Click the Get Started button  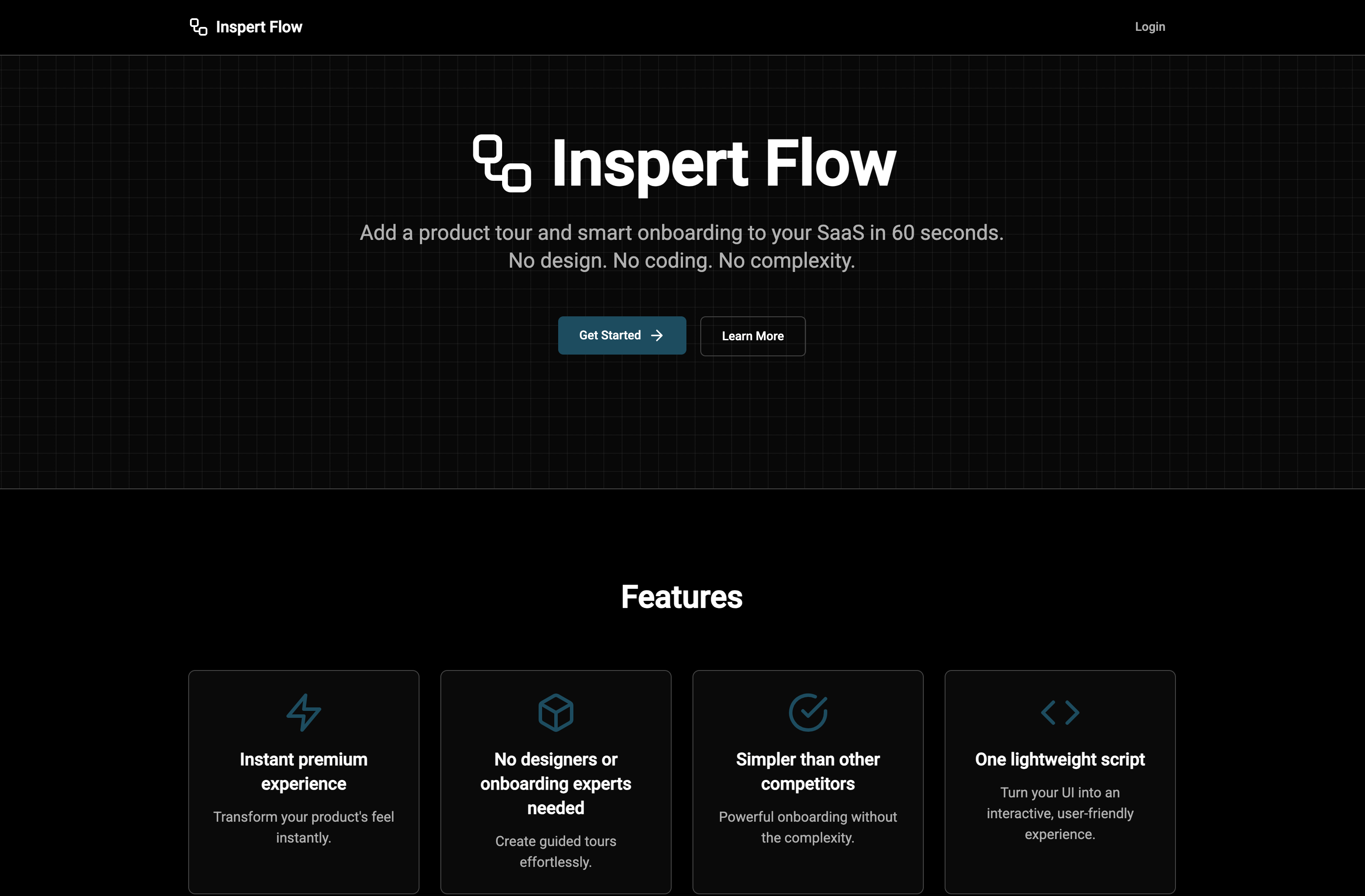click(622, 335)
